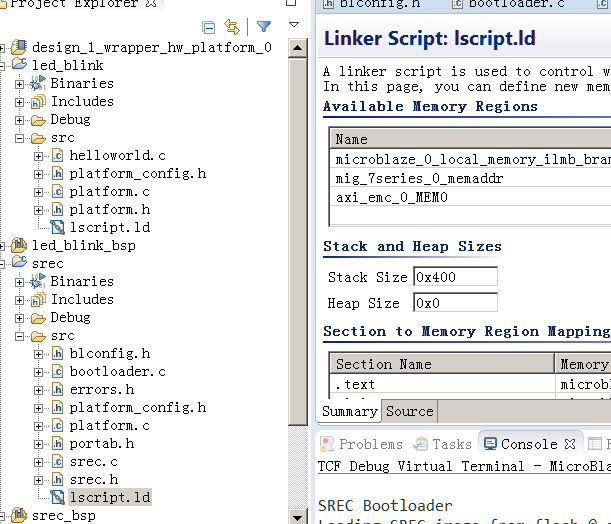Click Problems view icon

[x=327, y=444]
